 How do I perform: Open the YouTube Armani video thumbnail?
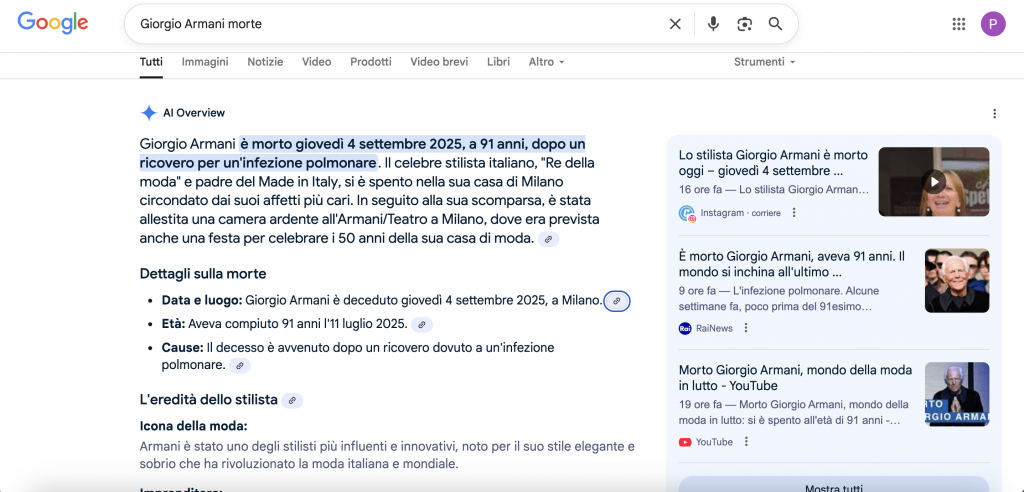click(957, 394)
